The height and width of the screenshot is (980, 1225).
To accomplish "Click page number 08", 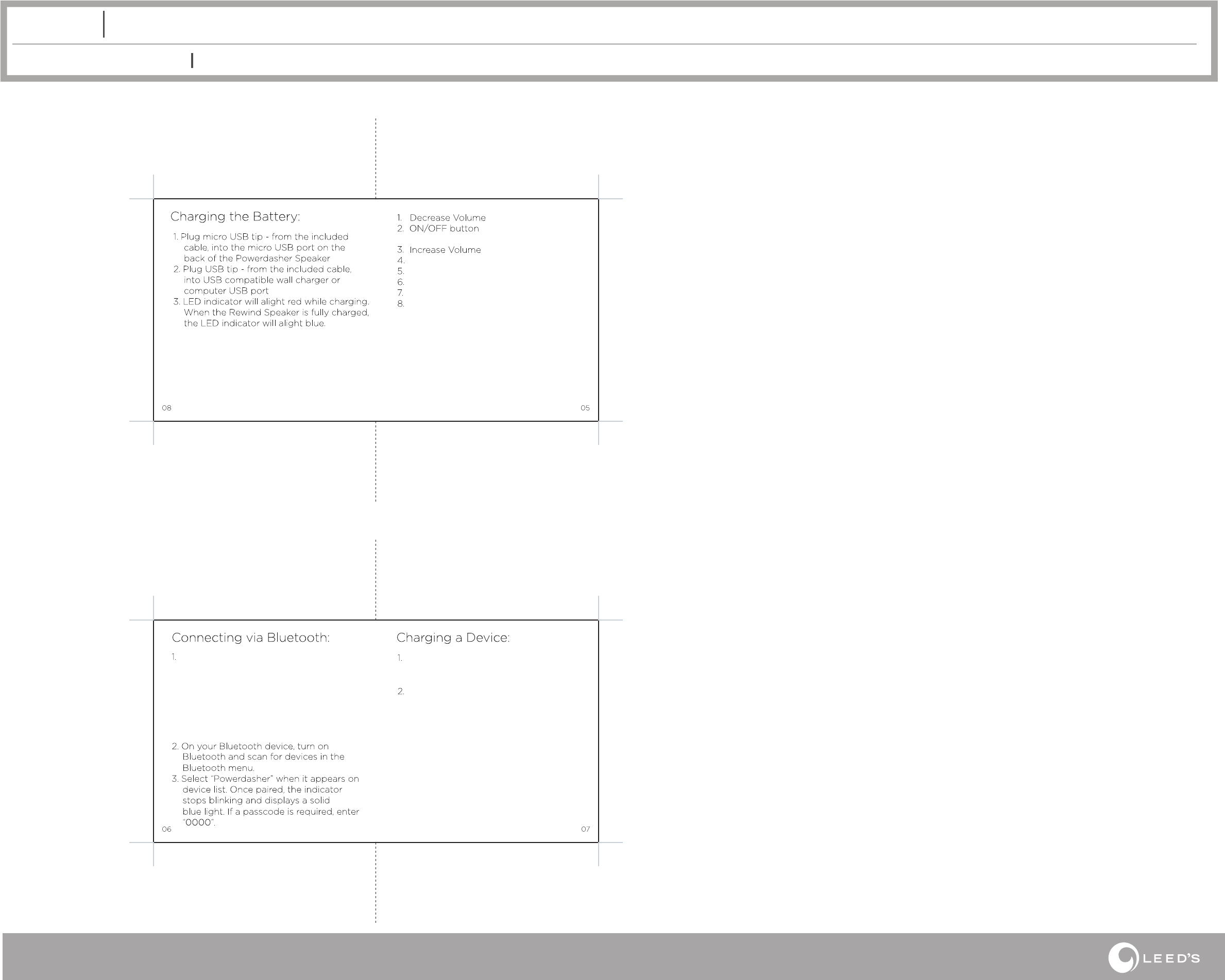I will [166, 408].
